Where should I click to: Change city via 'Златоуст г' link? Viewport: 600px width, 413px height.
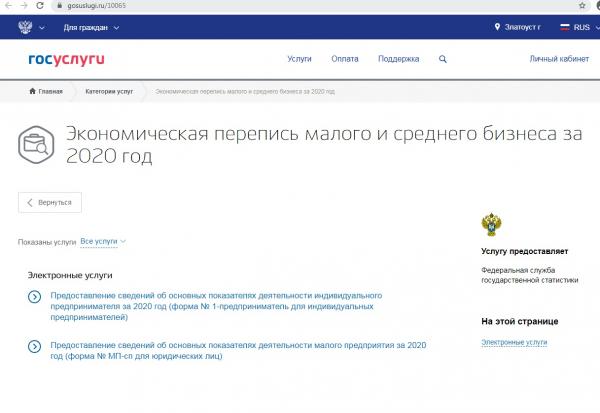click(522, 27)
